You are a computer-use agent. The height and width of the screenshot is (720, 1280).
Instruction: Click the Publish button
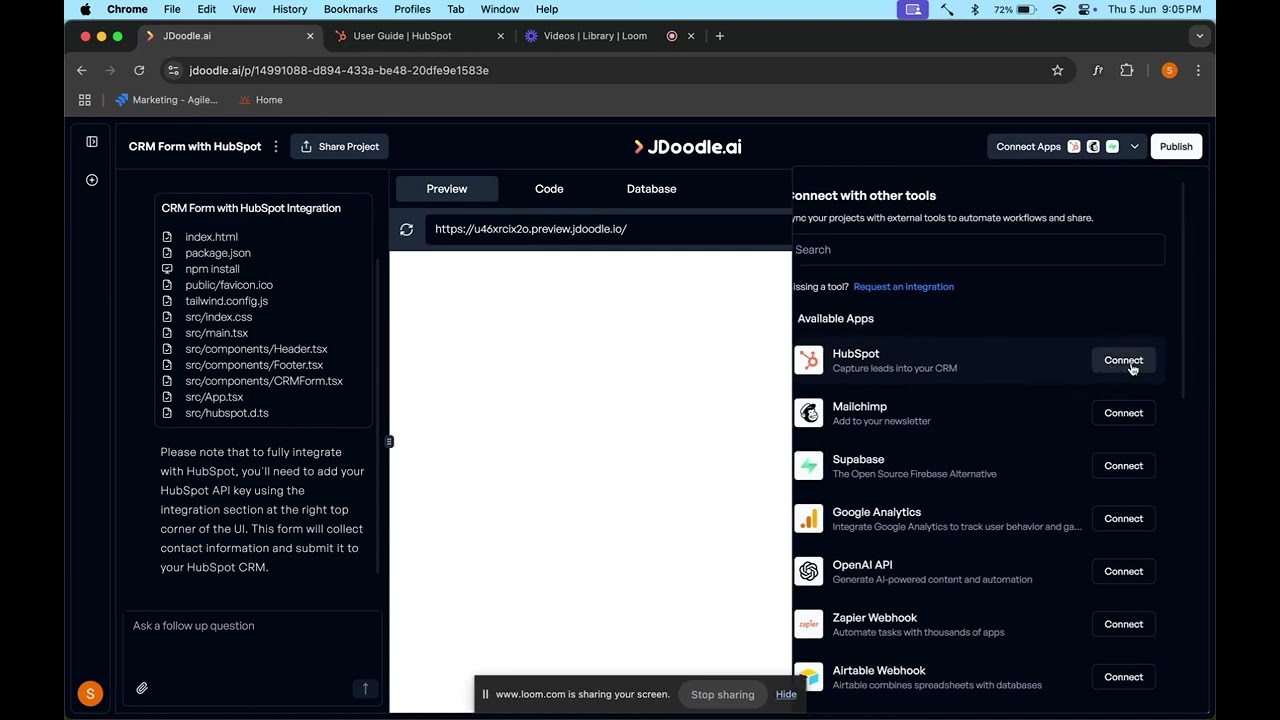click(1176, 147)
